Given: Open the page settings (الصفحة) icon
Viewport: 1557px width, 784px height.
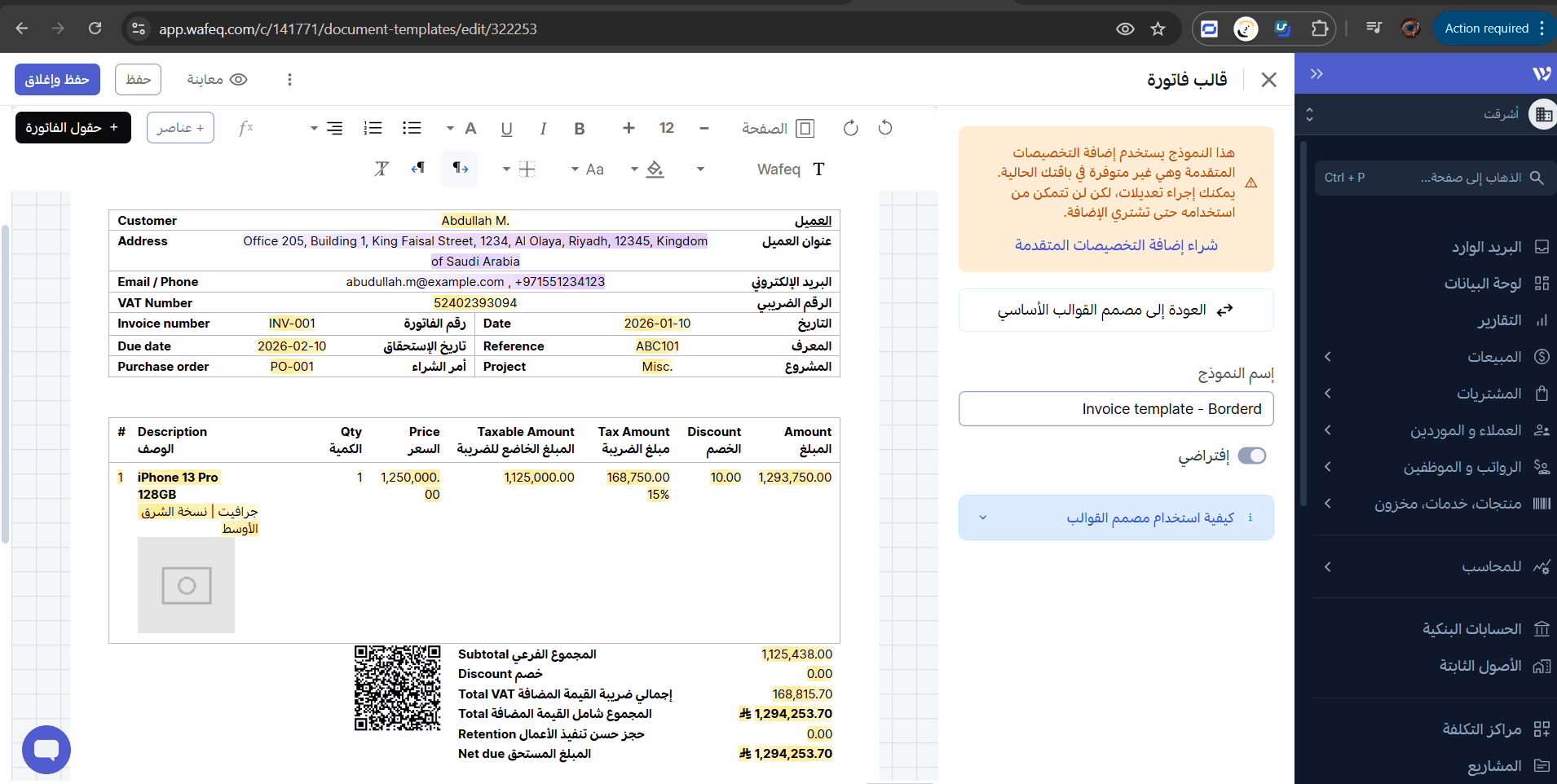Looking at the screenshot, I should coord(805,128).
